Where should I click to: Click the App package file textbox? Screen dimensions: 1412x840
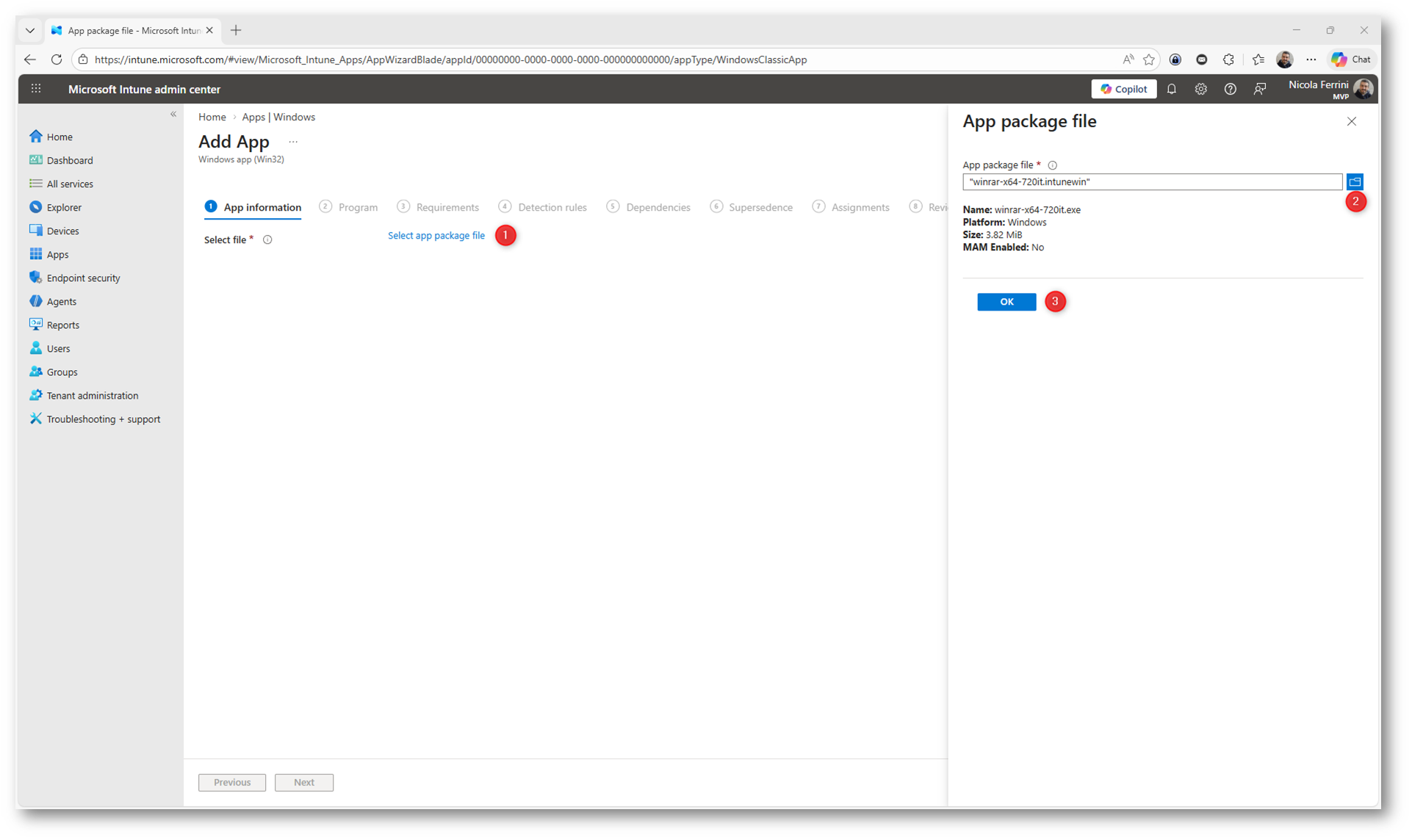(x=1151, y=181)
